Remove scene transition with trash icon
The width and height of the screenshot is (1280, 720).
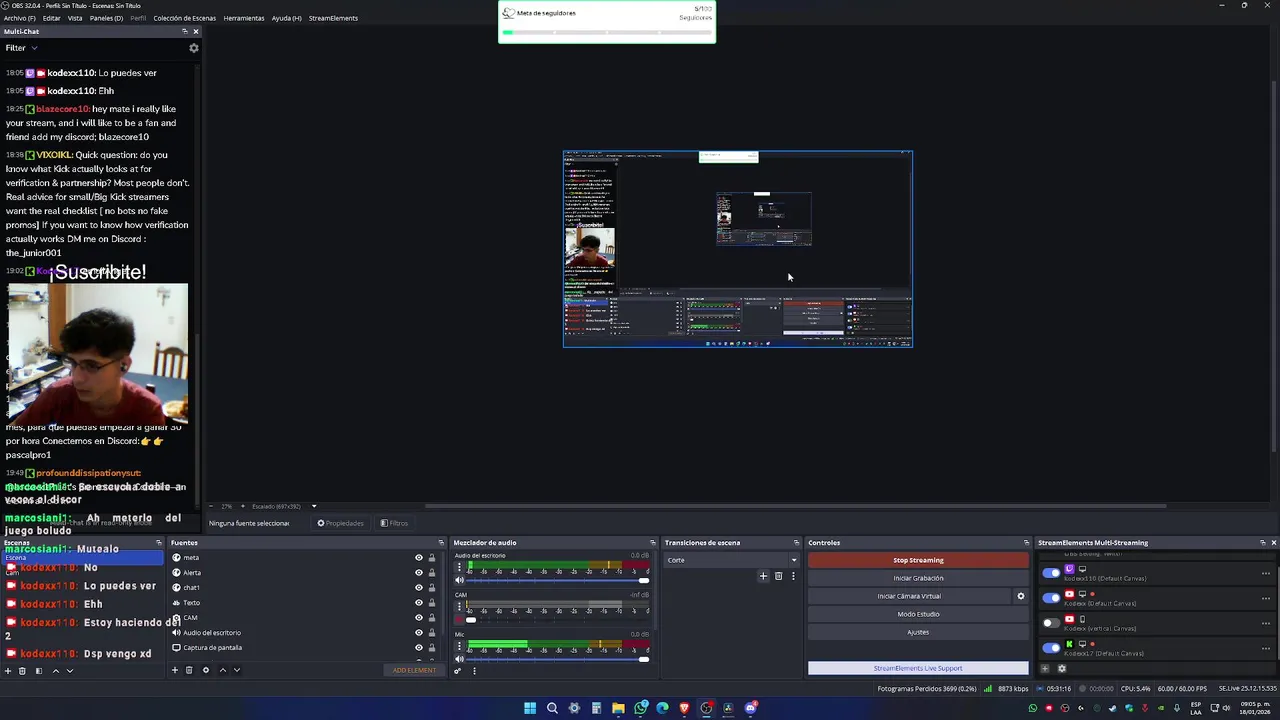(x=778, y=576)
